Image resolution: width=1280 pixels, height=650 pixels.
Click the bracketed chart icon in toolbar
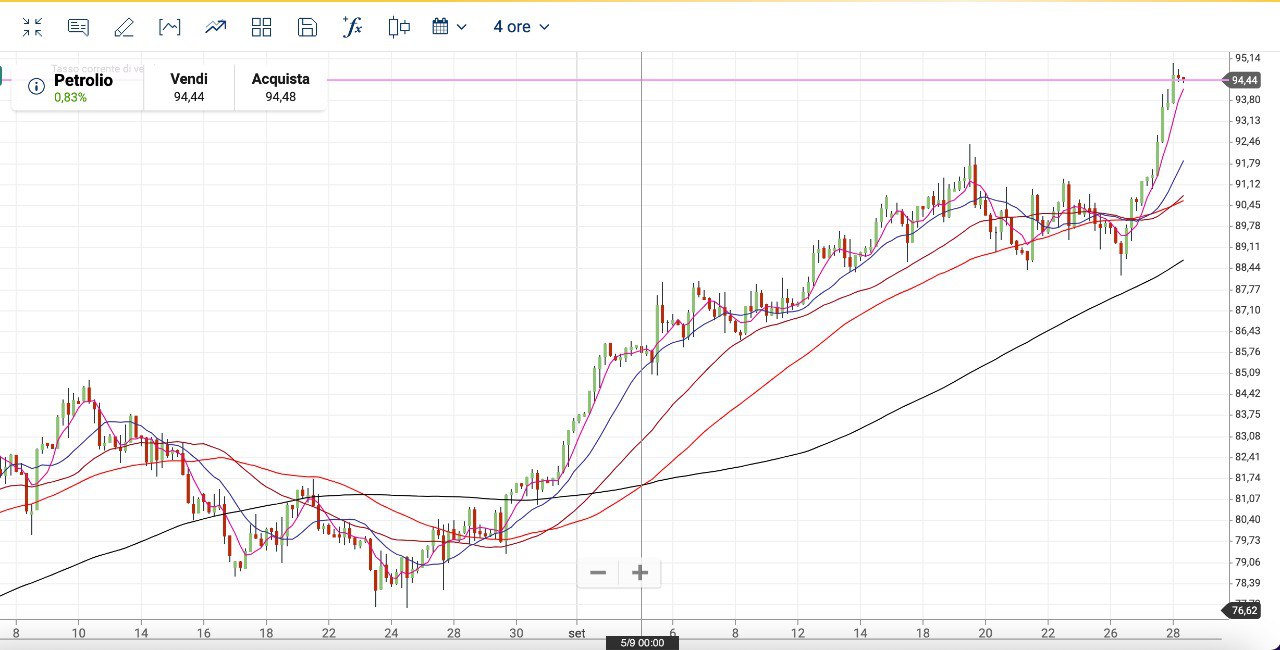pos(170,27)
